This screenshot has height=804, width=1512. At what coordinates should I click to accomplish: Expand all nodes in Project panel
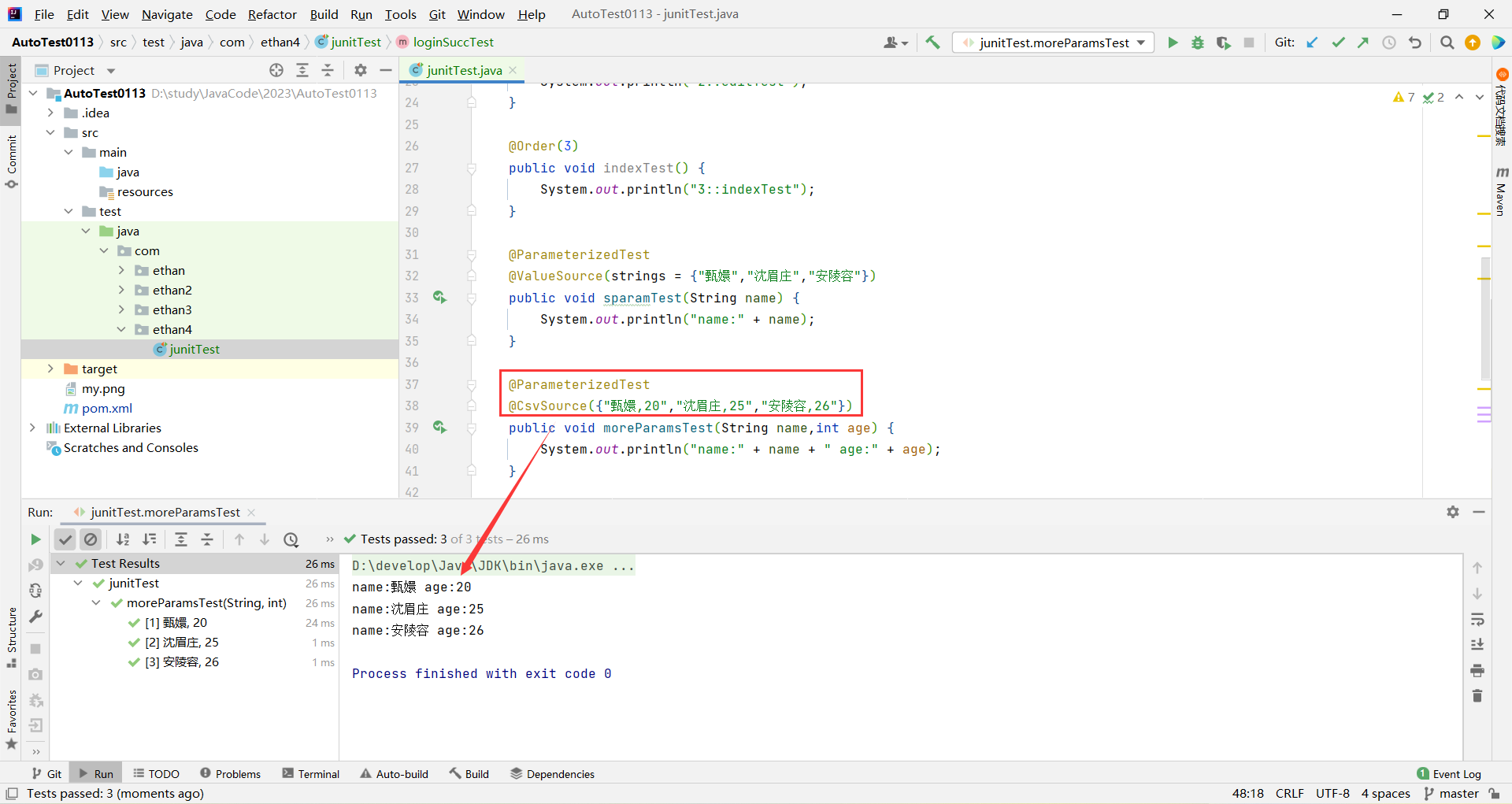(302, 70)
